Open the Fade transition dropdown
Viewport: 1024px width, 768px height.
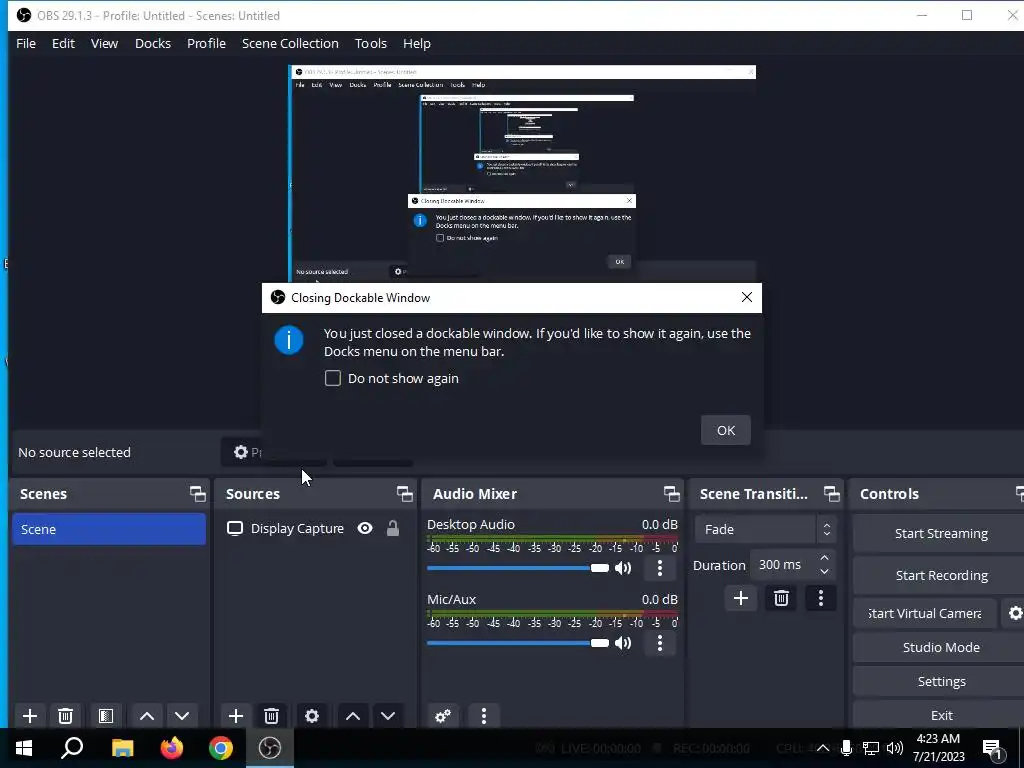click(x=765, y=529)
